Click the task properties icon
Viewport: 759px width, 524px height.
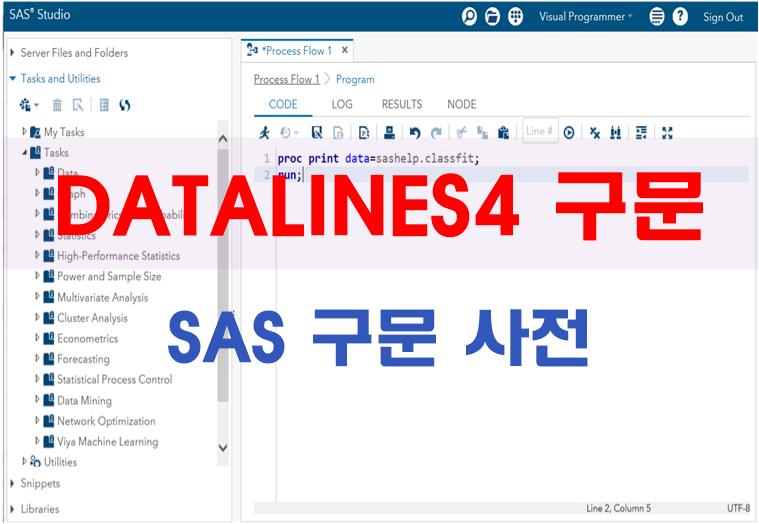(77, 105)
